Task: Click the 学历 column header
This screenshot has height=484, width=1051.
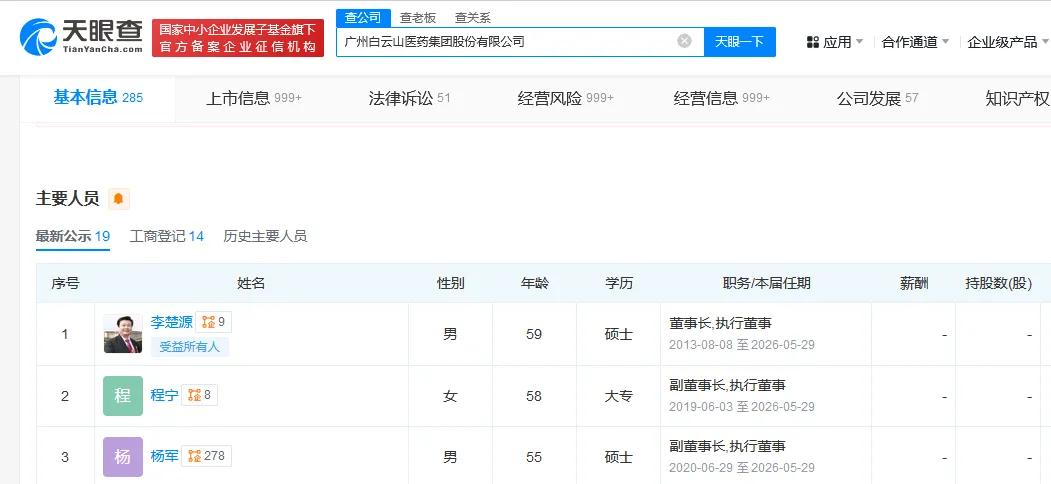Action: (619, 283)
